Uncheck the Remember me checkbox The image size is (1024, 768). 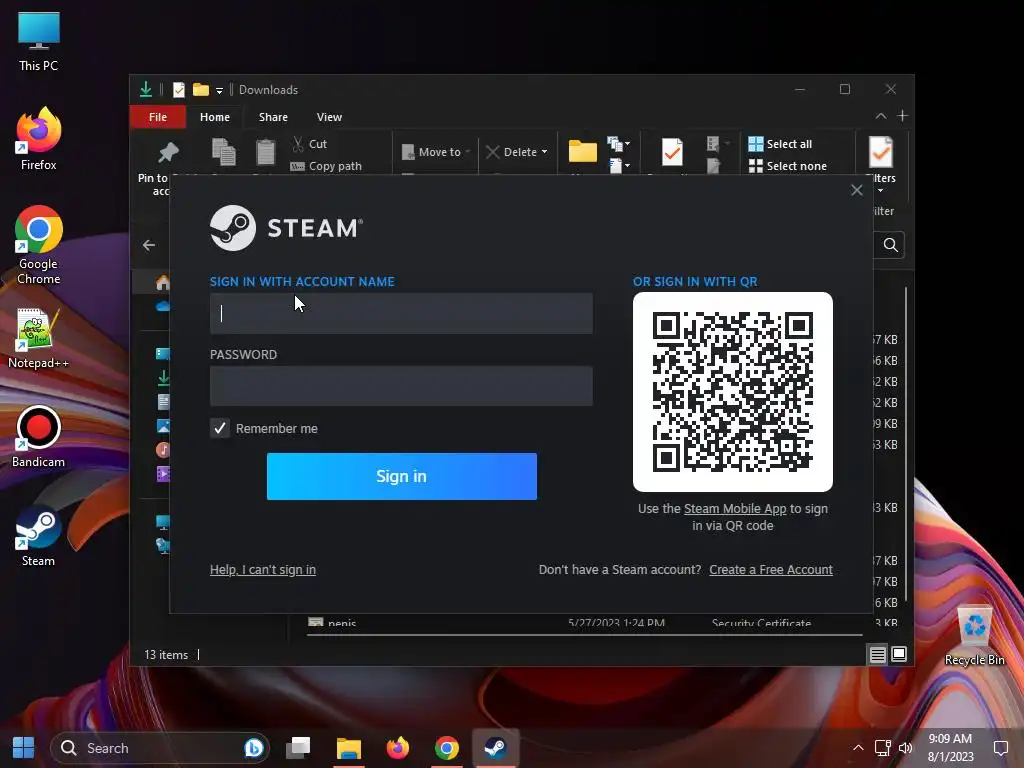[219, 428]
